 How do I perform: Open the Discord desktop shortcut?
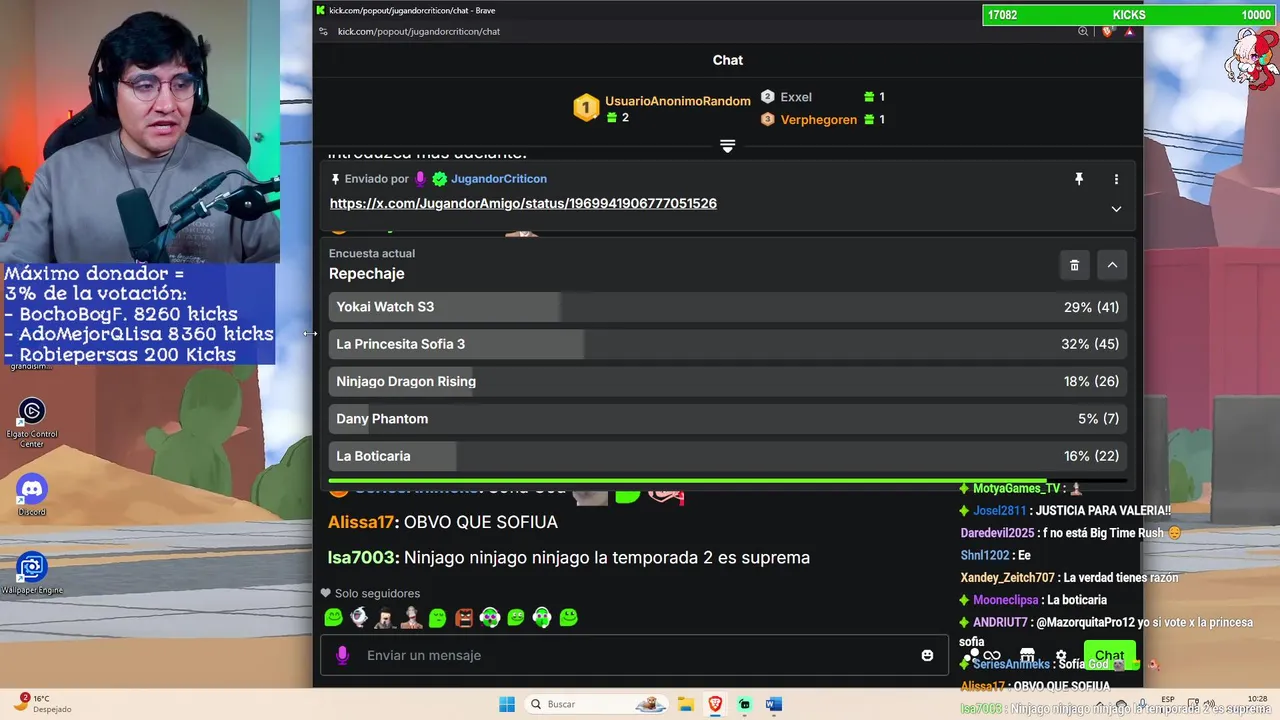(x=32, y=495)
